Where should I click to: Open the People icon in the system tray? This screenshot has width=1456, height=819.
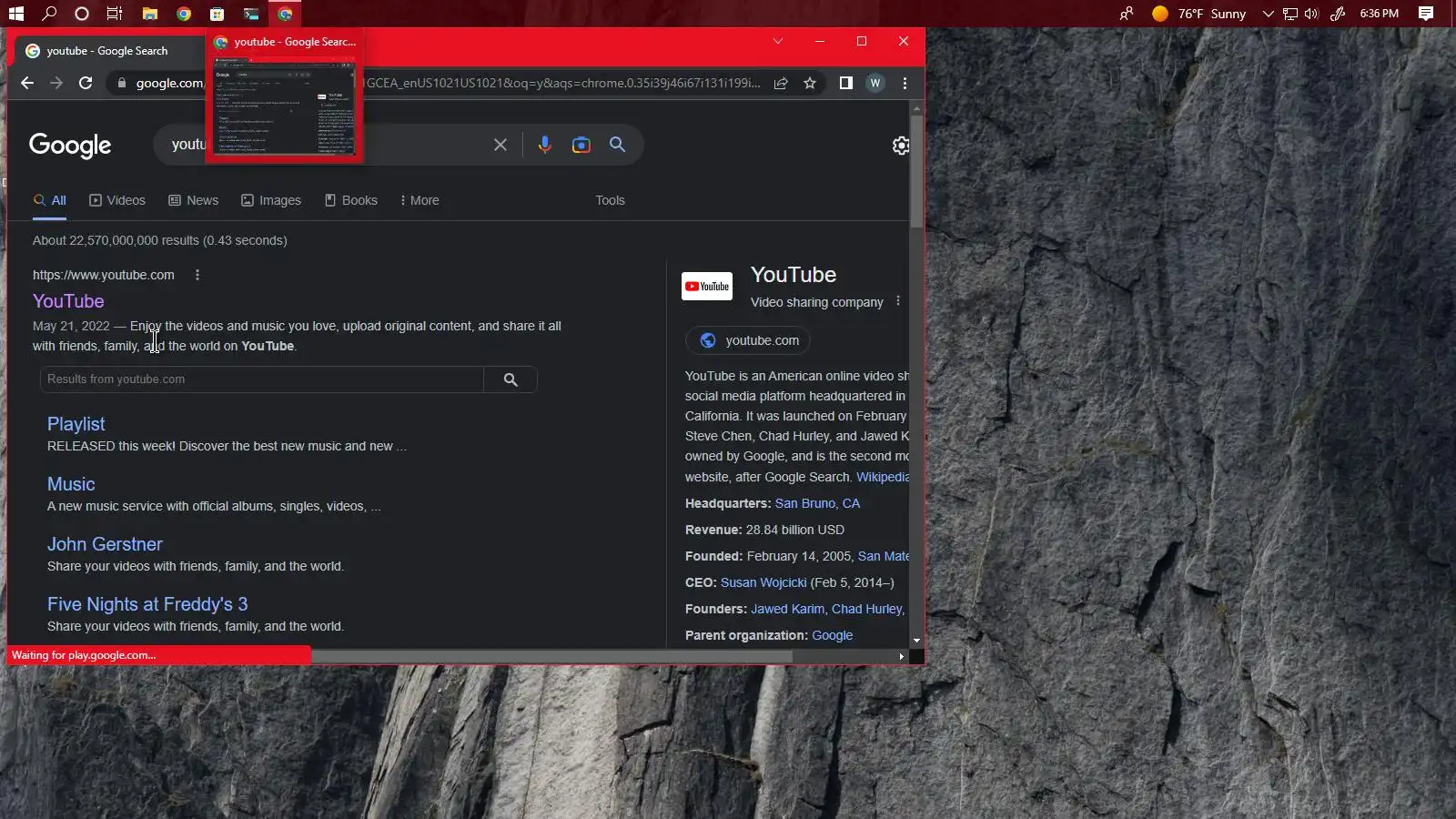(1127, 14)
